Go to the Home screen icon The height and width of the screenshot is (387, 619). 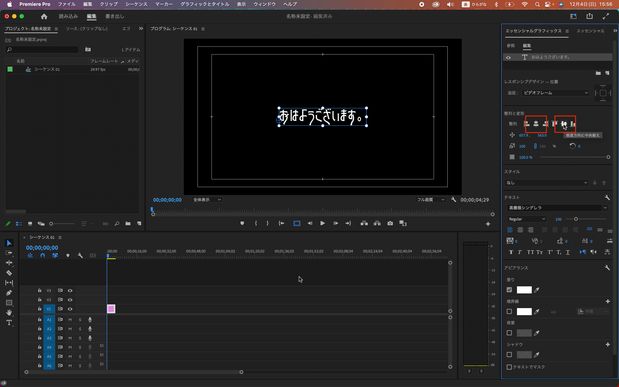point(44,16)
